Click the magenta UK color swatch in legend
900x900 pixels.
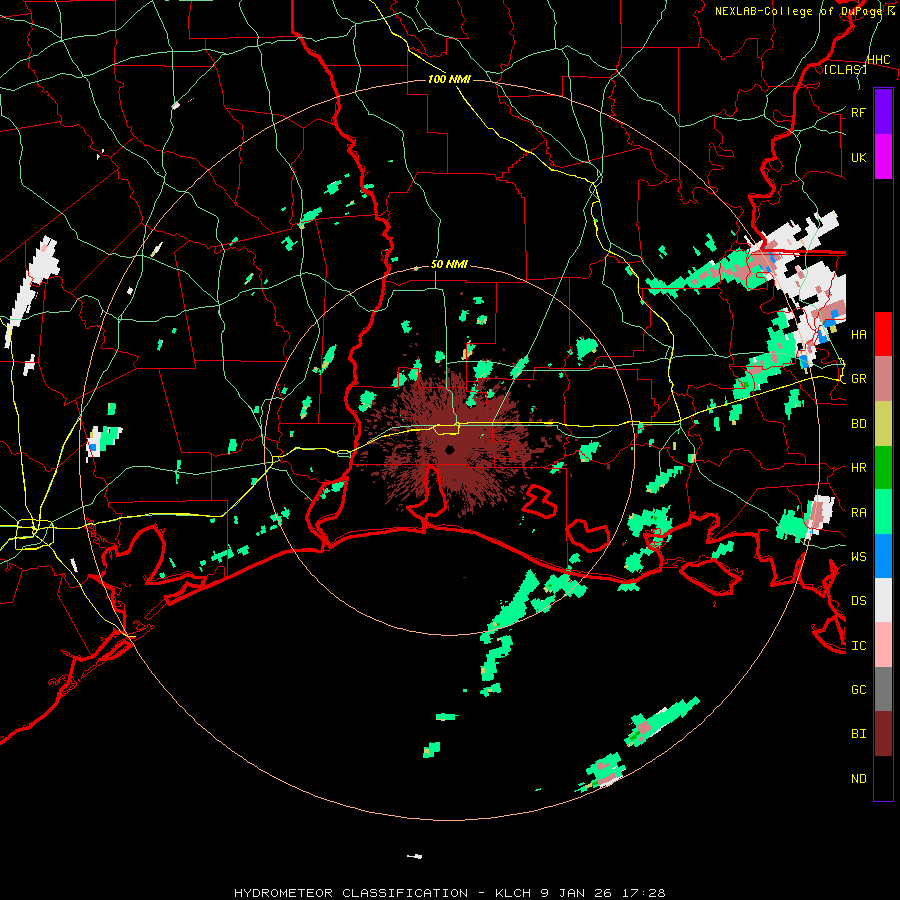[x=883, y=157]
